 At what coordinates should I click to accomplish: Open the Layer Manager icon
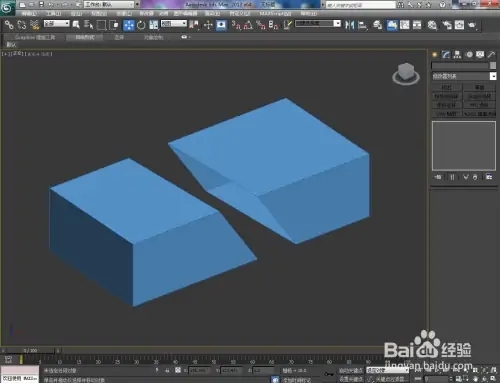pyautogui.click(x=377, y=25)
